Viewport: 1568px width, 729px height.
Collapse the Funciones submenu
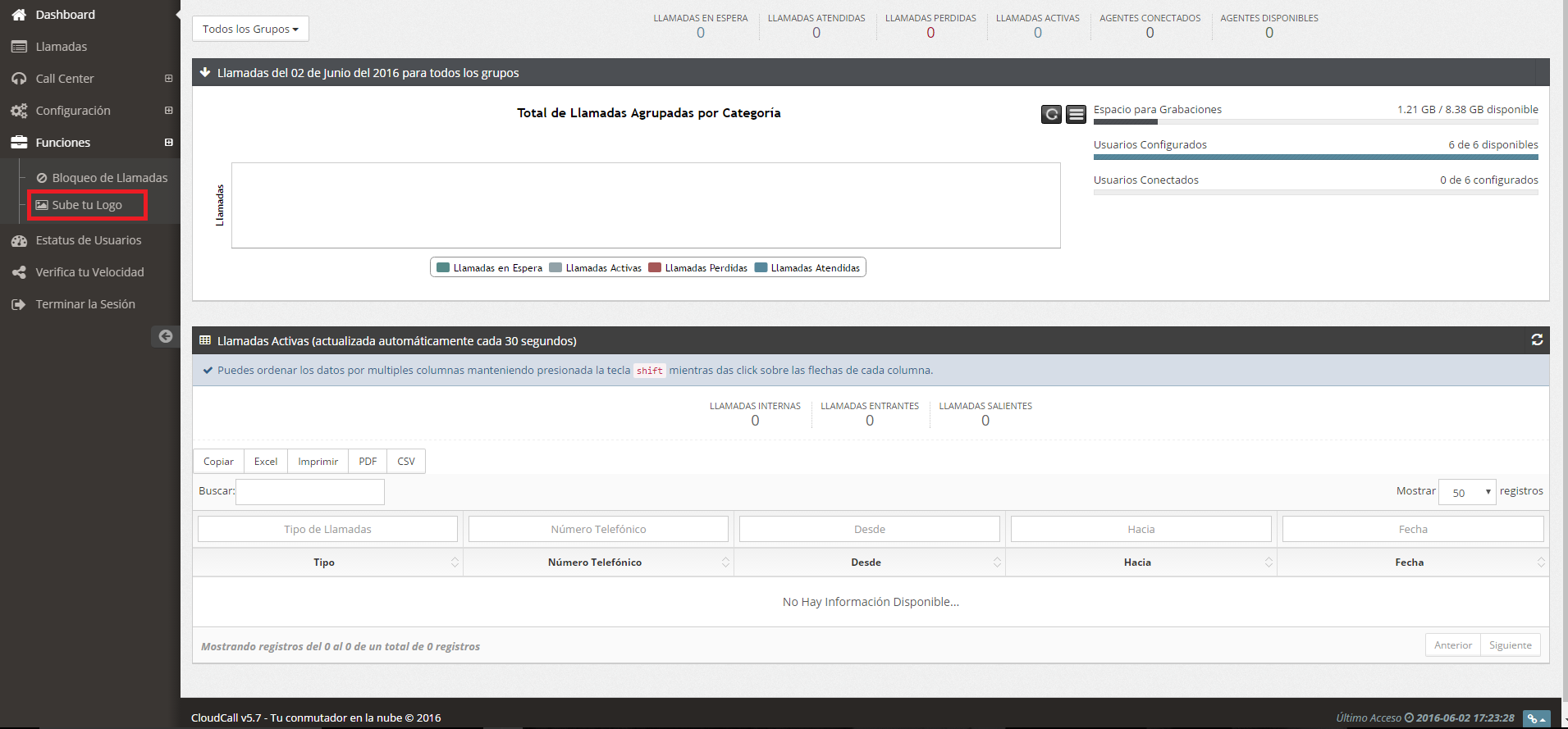pos(168,143)
